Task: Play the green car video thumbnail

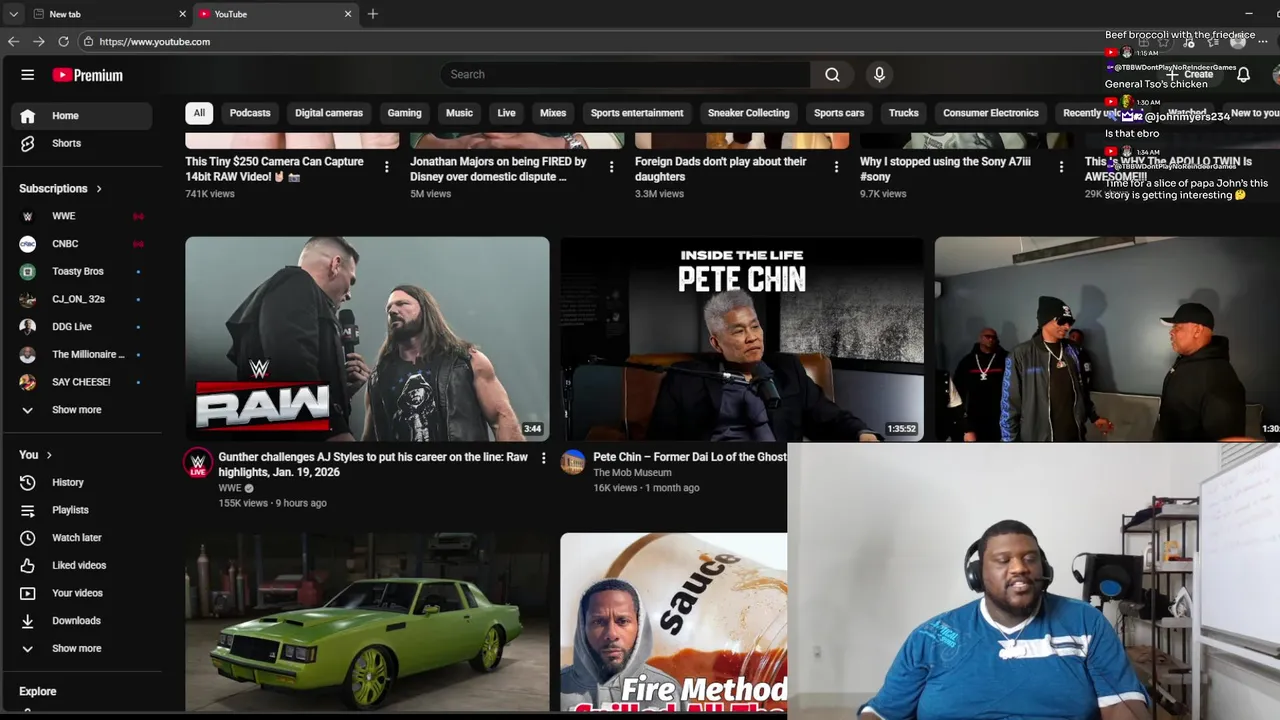Action: coord(367,622)
